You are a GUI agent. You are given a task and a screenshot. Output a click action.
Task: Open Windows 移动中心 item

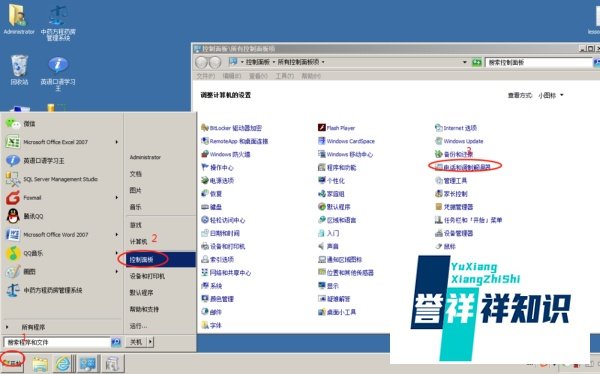[x=346, y=154]
